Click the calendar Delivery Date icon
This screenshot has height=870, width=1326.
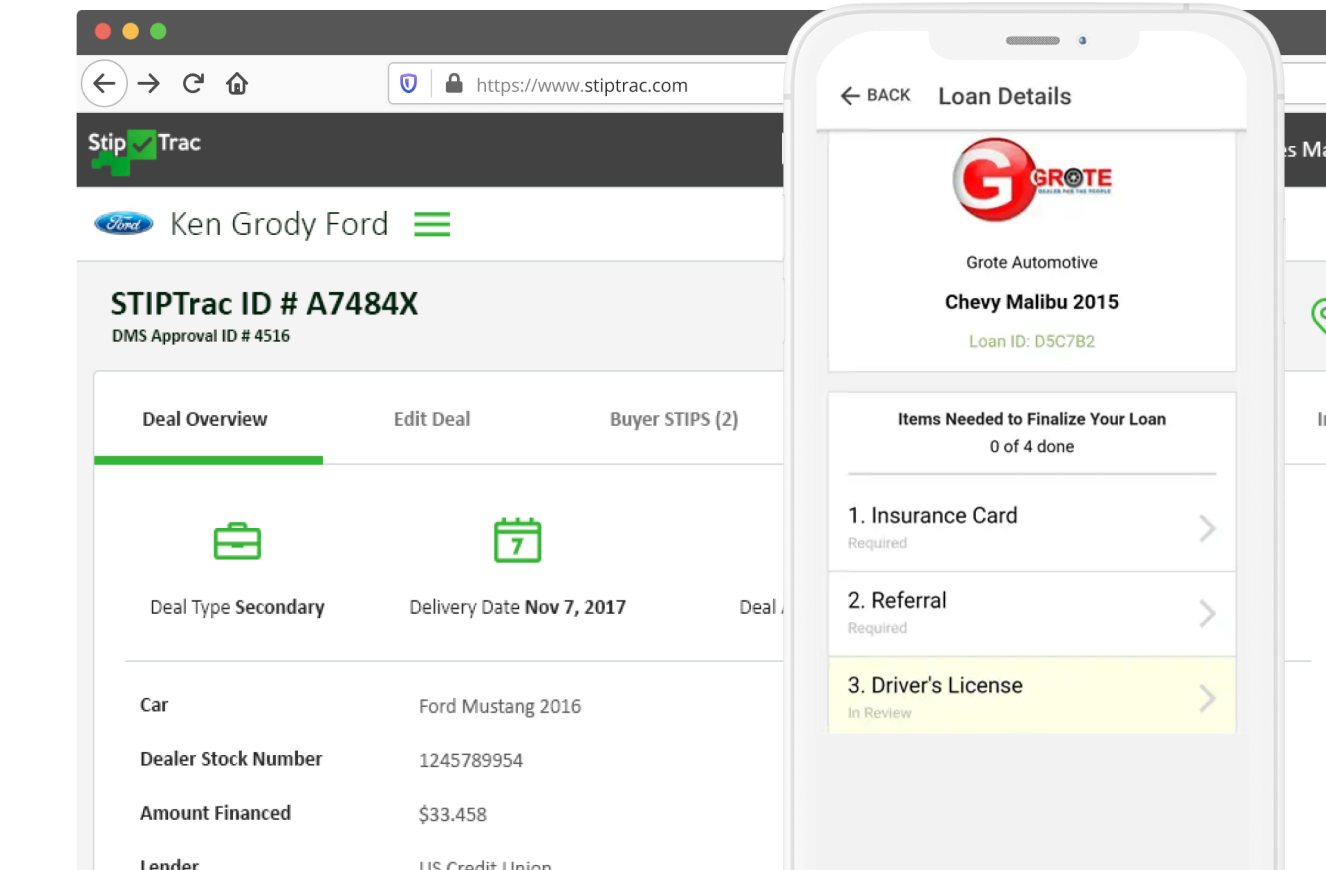517,540
